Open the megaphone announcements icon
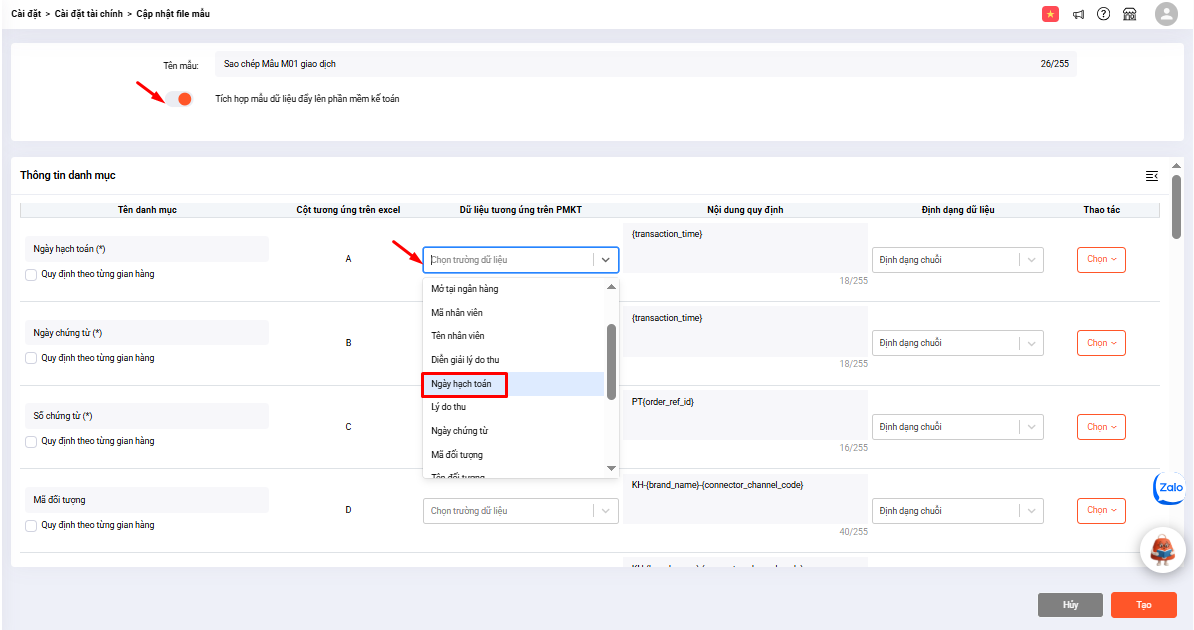Screen dimensions: 1194x630 [x=1079, y=14]
